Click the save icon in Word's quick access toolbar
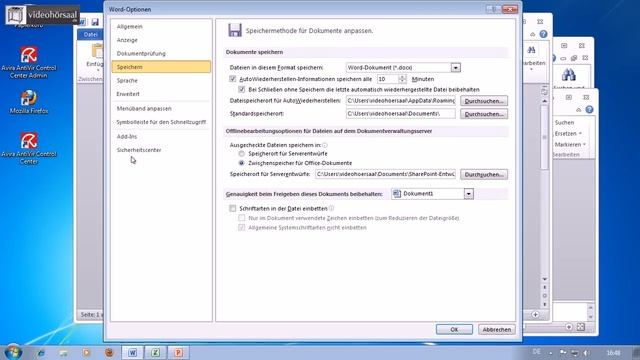 95,22
